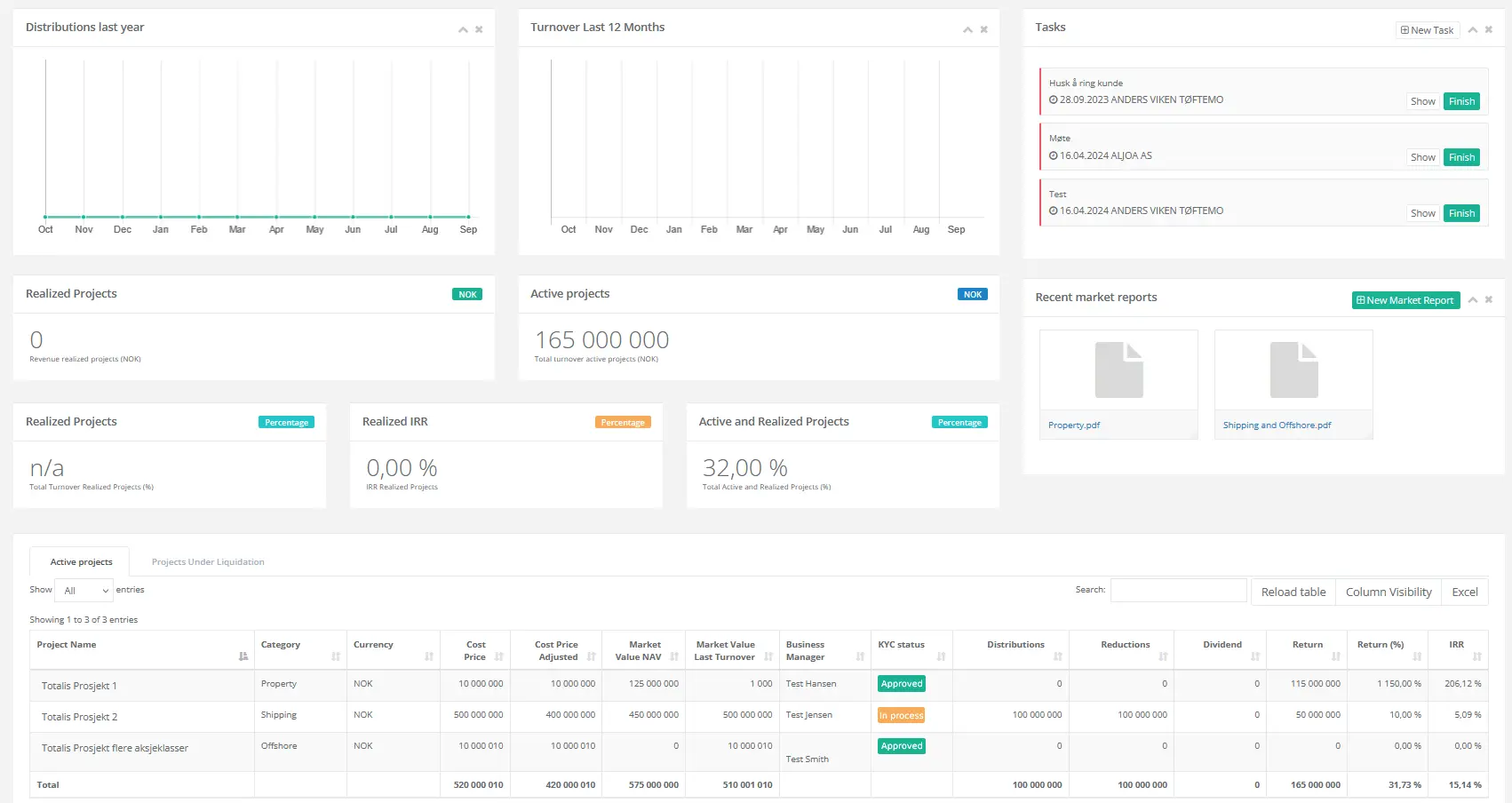Close the Recent market reports panel
1512x803 pixels.
tap(1489, 300)
